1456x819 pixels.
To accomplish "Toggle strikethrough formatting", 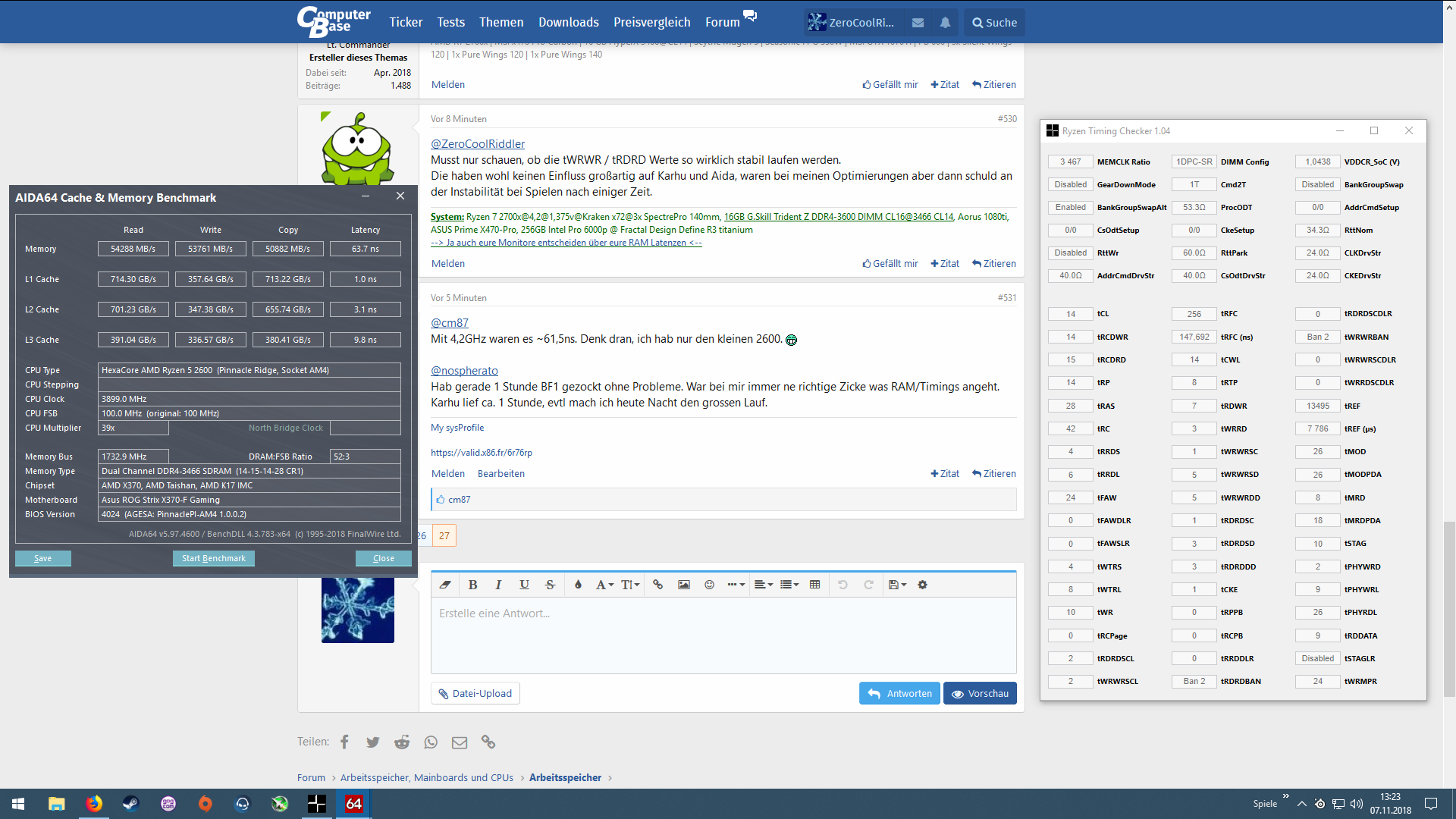I will pyautogui.click(x=550, y=585).
